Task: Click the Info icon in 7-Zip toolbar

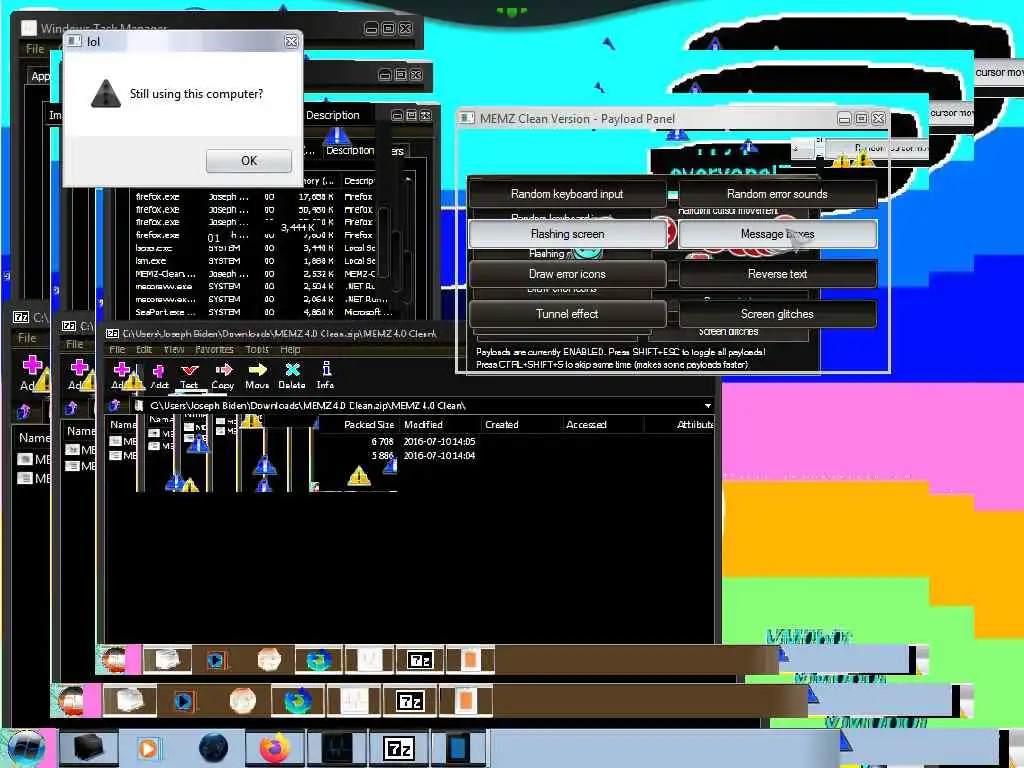Action: coord(326,369)
